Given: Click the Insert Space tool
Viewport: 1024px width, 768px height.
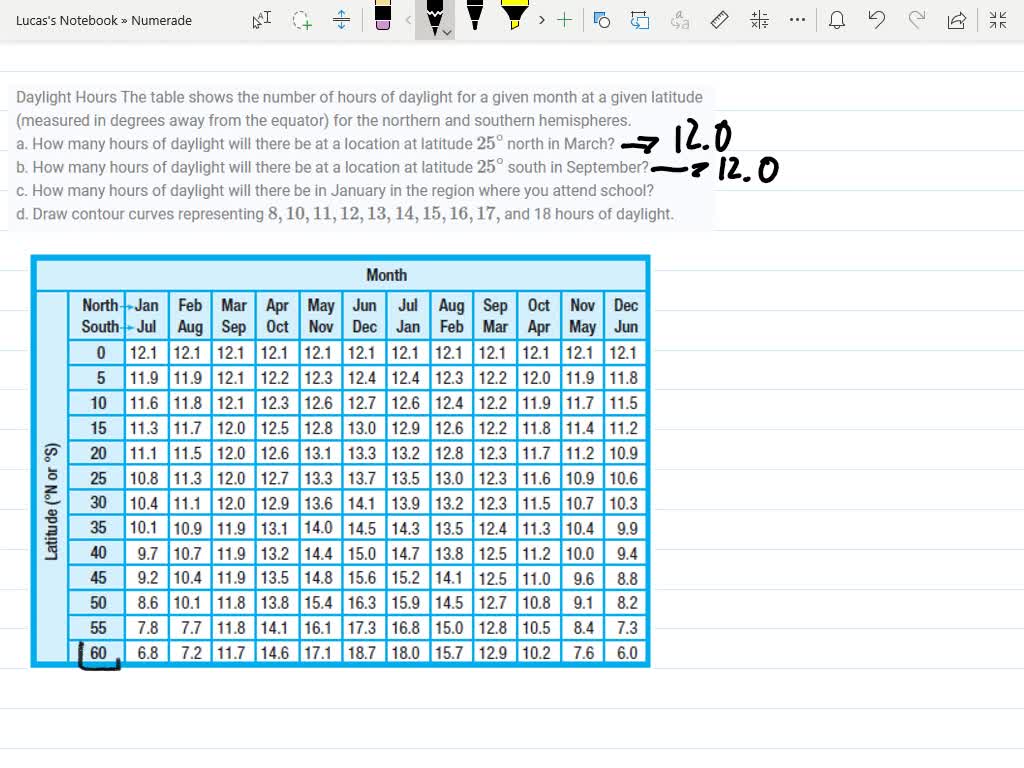Looking at the screenshot, I should pyautogui.click(x=341, y=19).
